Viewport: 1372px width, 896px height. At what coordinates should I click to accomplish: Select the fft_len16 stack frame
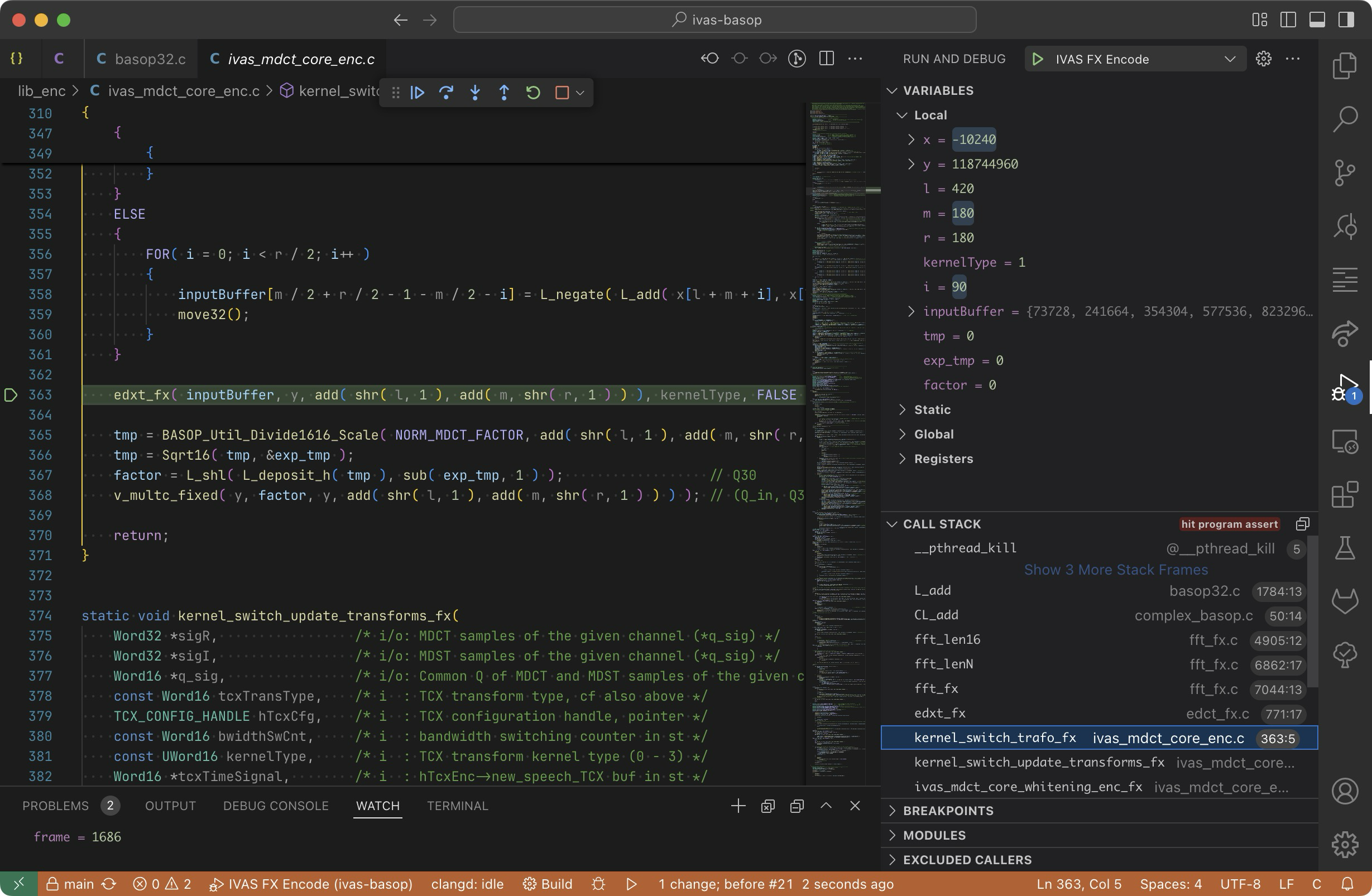point(947,639)
